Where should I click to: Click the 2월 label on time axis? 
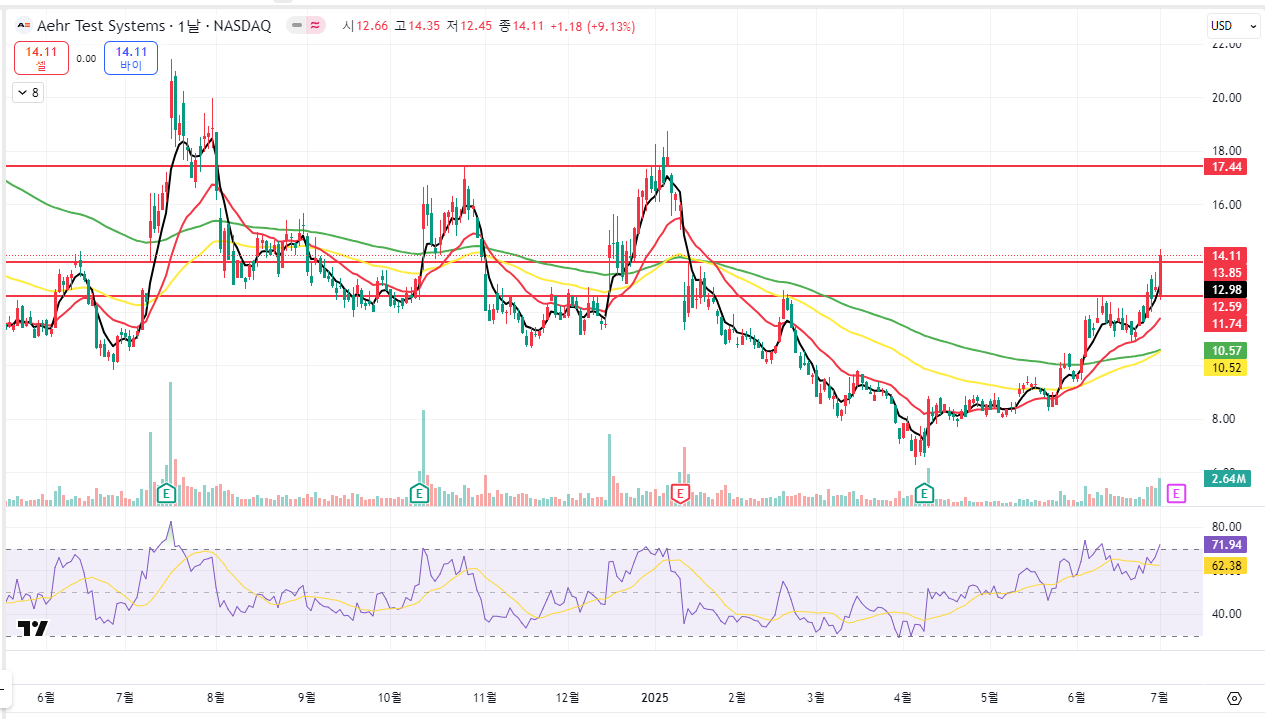[x=738, y=697]
